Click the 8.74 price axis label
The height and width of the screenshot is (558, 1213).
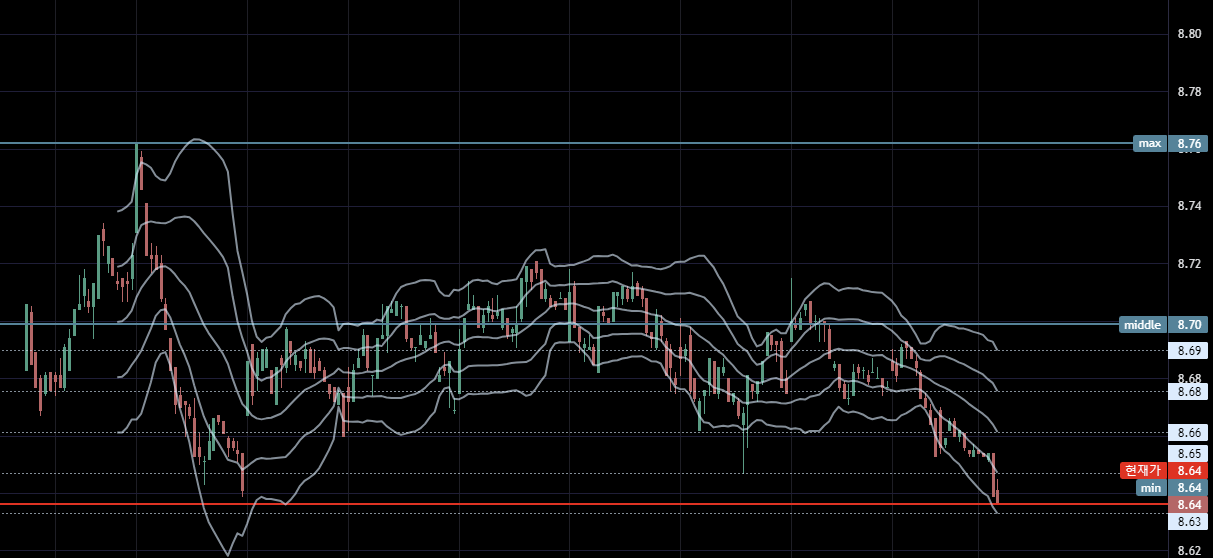tap(1189, 206)
